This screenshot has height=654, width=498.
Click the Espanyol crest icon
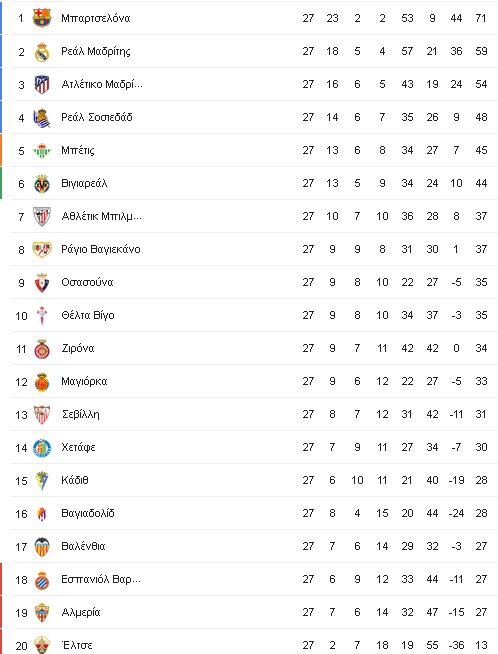pos(42,580)
